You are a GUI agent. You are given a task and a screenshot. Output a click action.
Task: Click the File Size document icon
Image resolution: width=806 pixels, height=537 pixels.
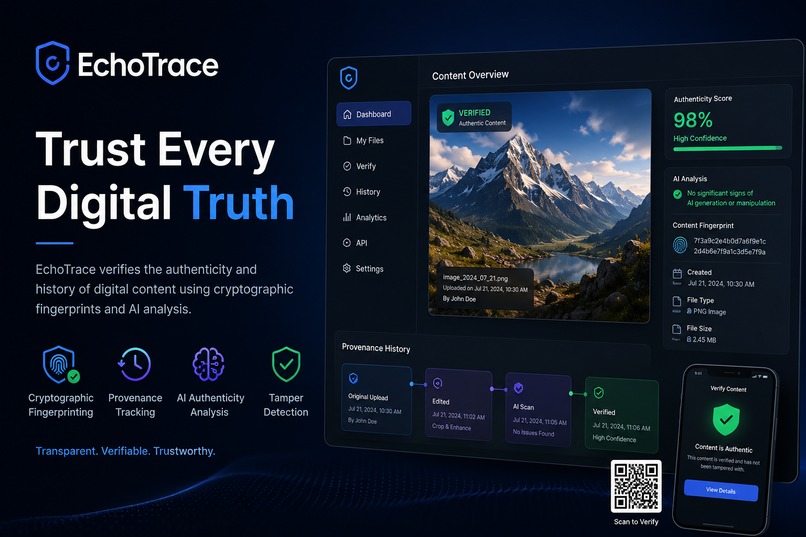677,329
